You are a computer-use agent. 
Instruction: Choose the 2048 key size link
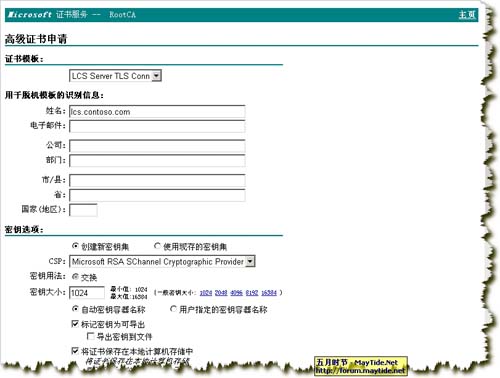click(x=221, y=293)
